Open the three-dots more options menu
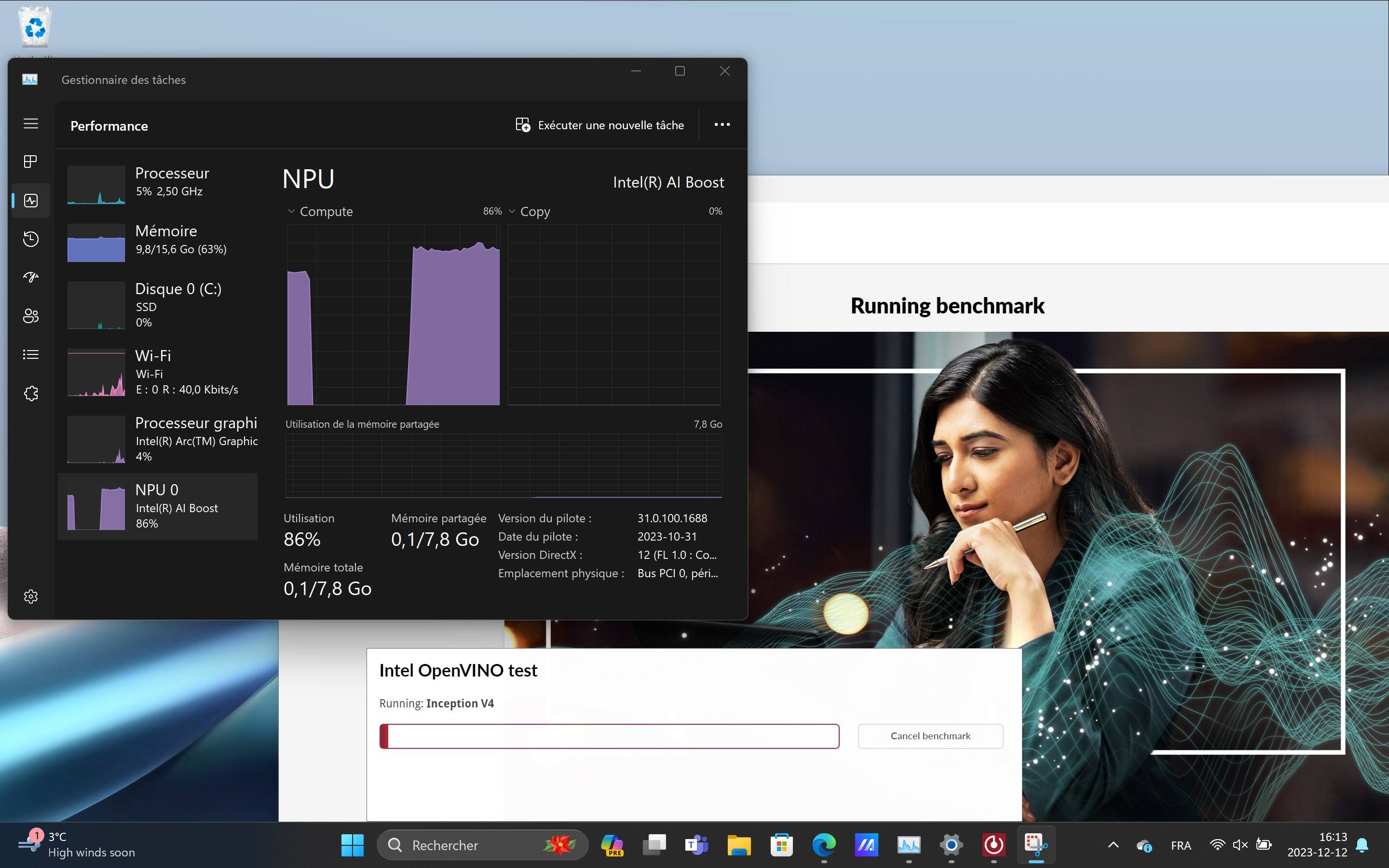This screenshot has height=868, width=1389. point(722,124)
